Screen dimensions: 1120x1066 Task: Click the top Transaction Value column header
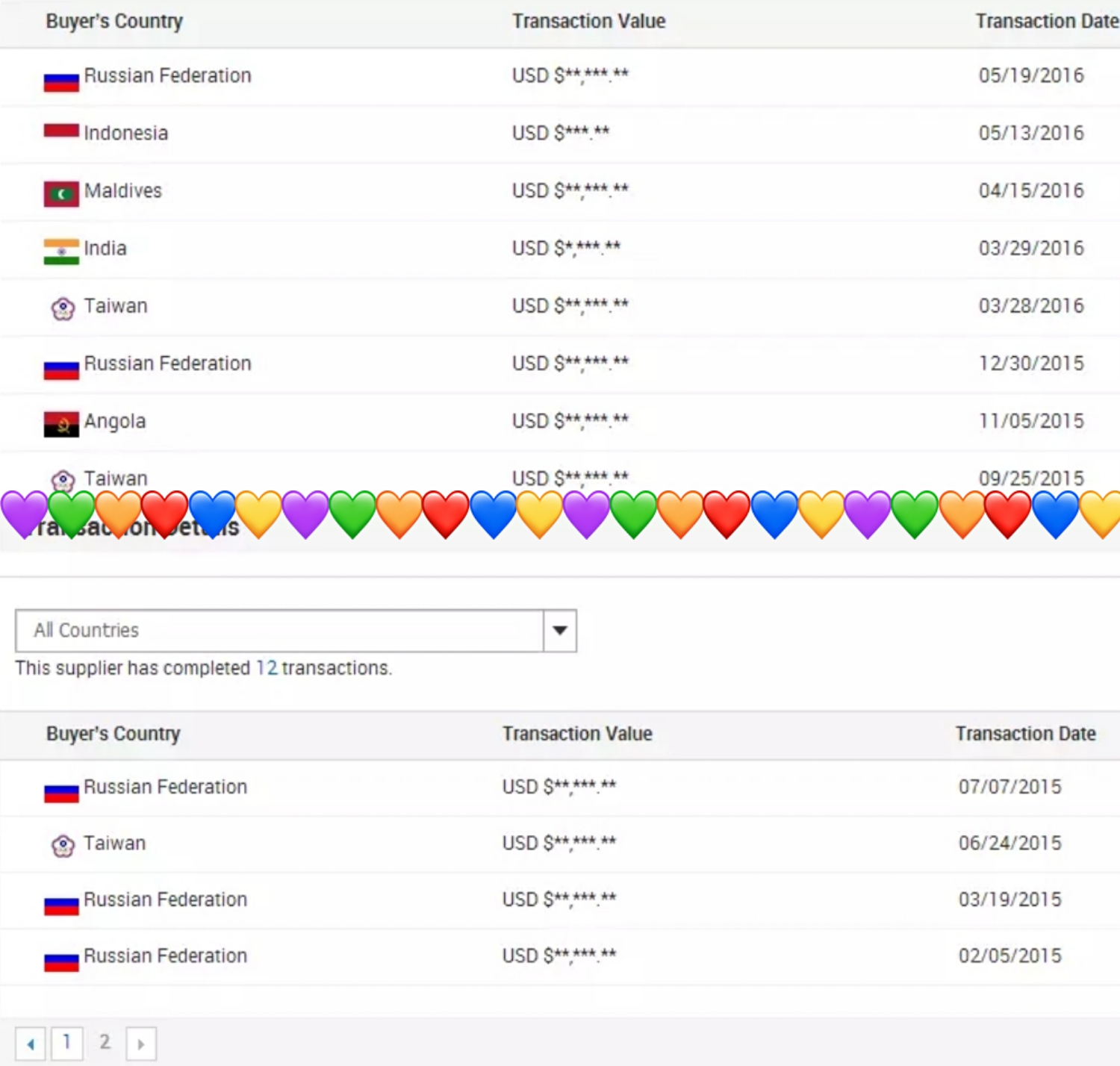[588, 22]
